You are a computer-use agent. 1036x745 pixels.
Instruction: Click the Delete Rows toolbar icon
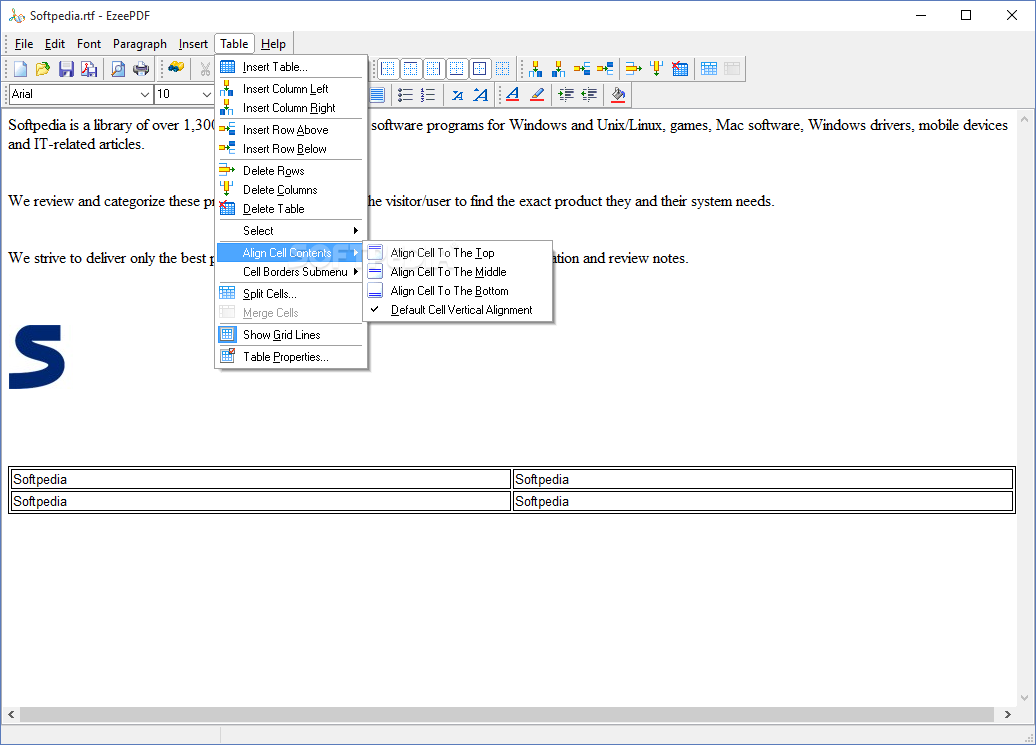pos(634,68)
